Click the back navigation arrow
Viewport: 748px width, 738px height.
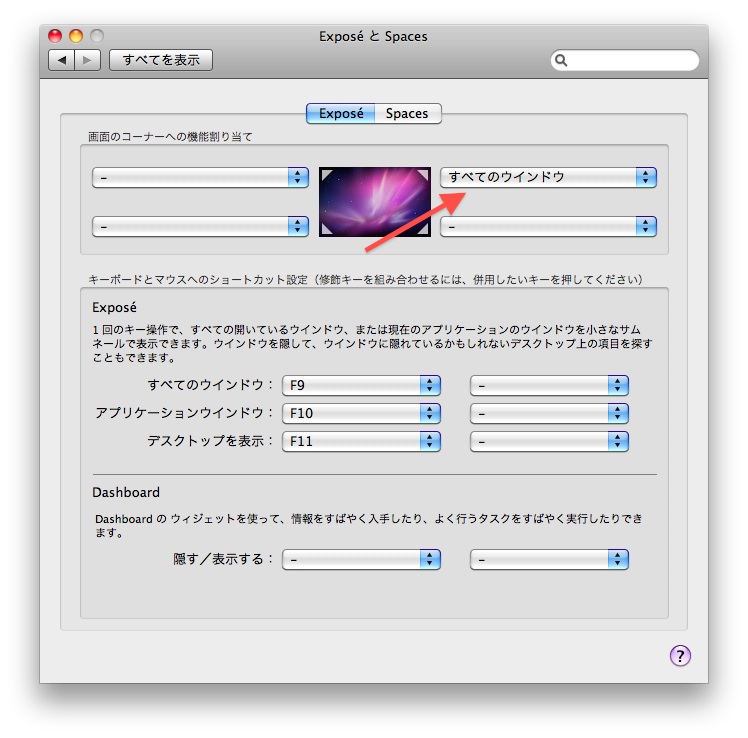coord(62,60)
